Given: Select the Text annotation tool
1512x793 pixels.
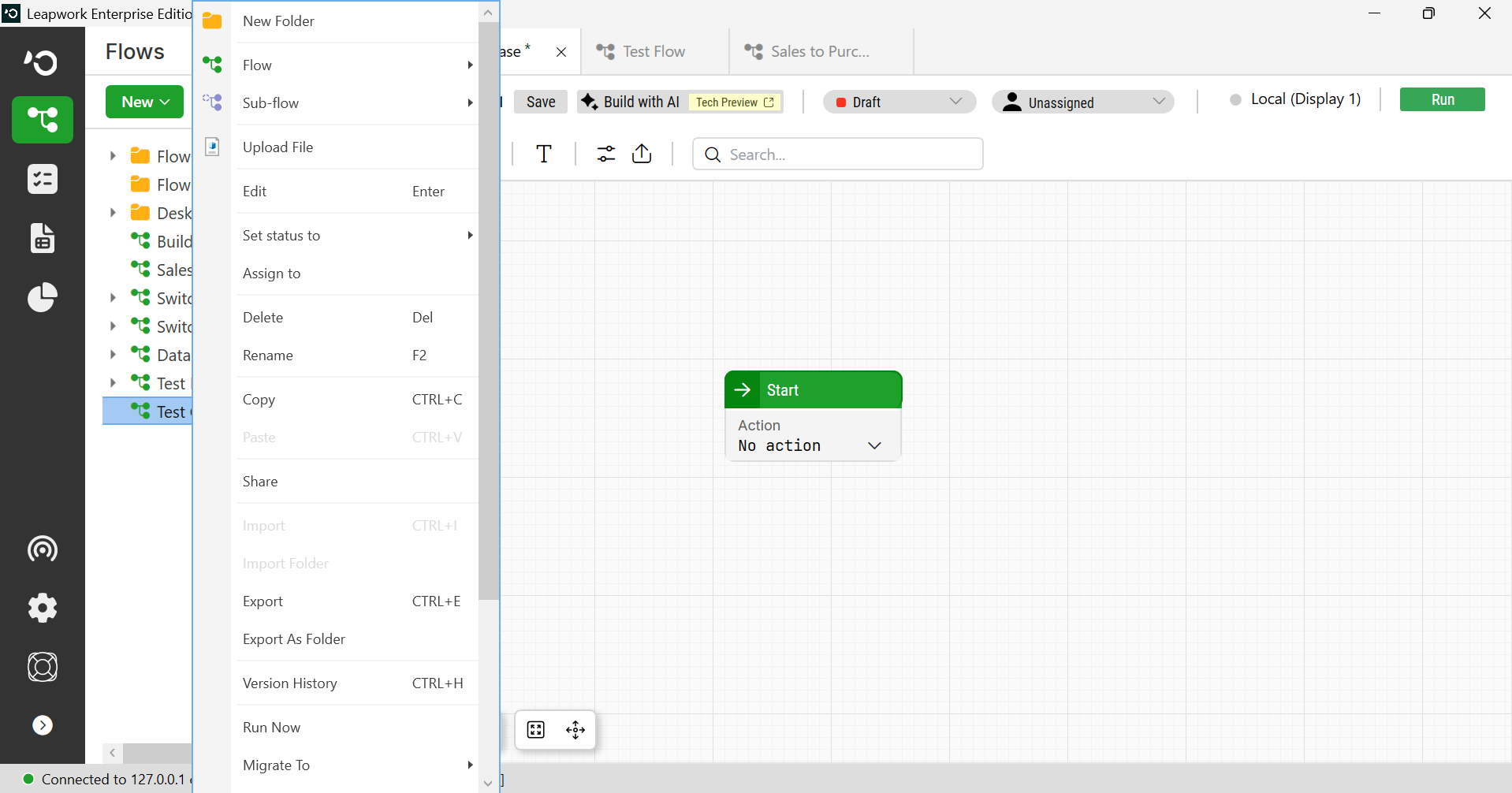Looking at the screenshot, I should [544, 154].
